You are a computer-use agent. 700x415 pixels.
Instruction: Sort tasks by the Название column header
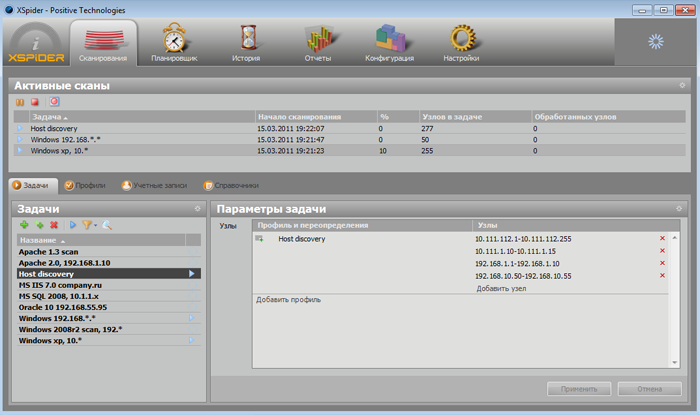tap(40, 241)
